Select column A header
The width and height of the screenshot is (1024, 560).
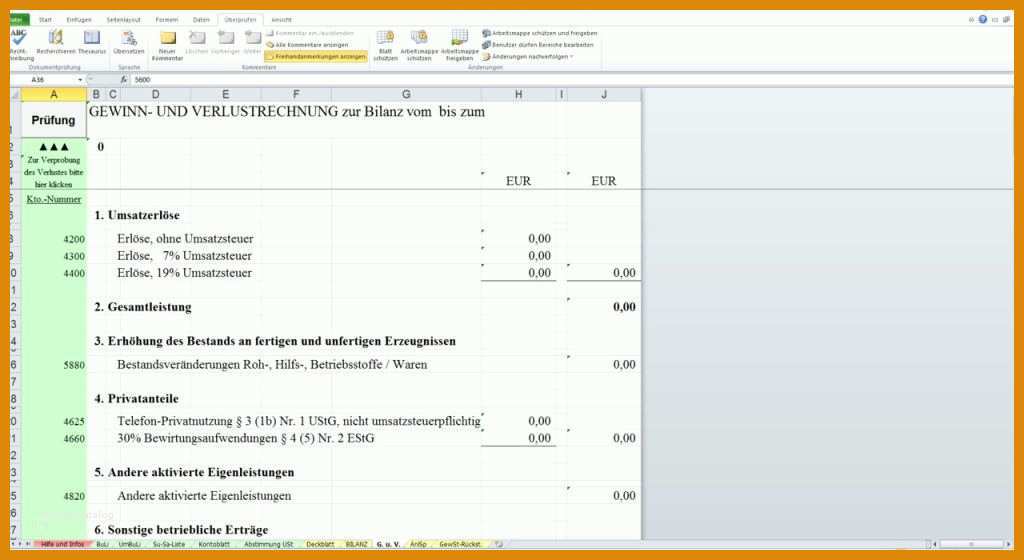tap(54, 95)
